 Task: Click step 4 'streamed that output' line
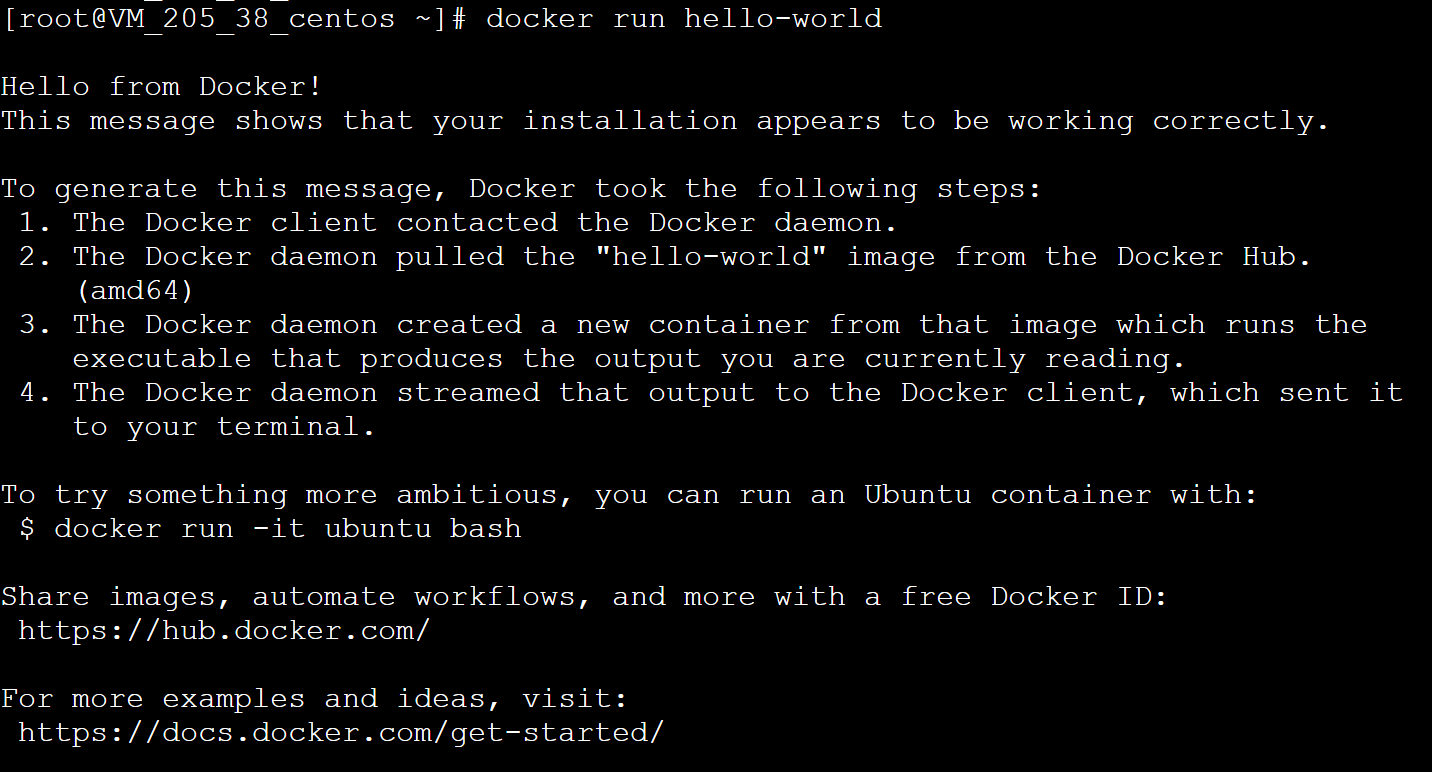coord(710,393)
